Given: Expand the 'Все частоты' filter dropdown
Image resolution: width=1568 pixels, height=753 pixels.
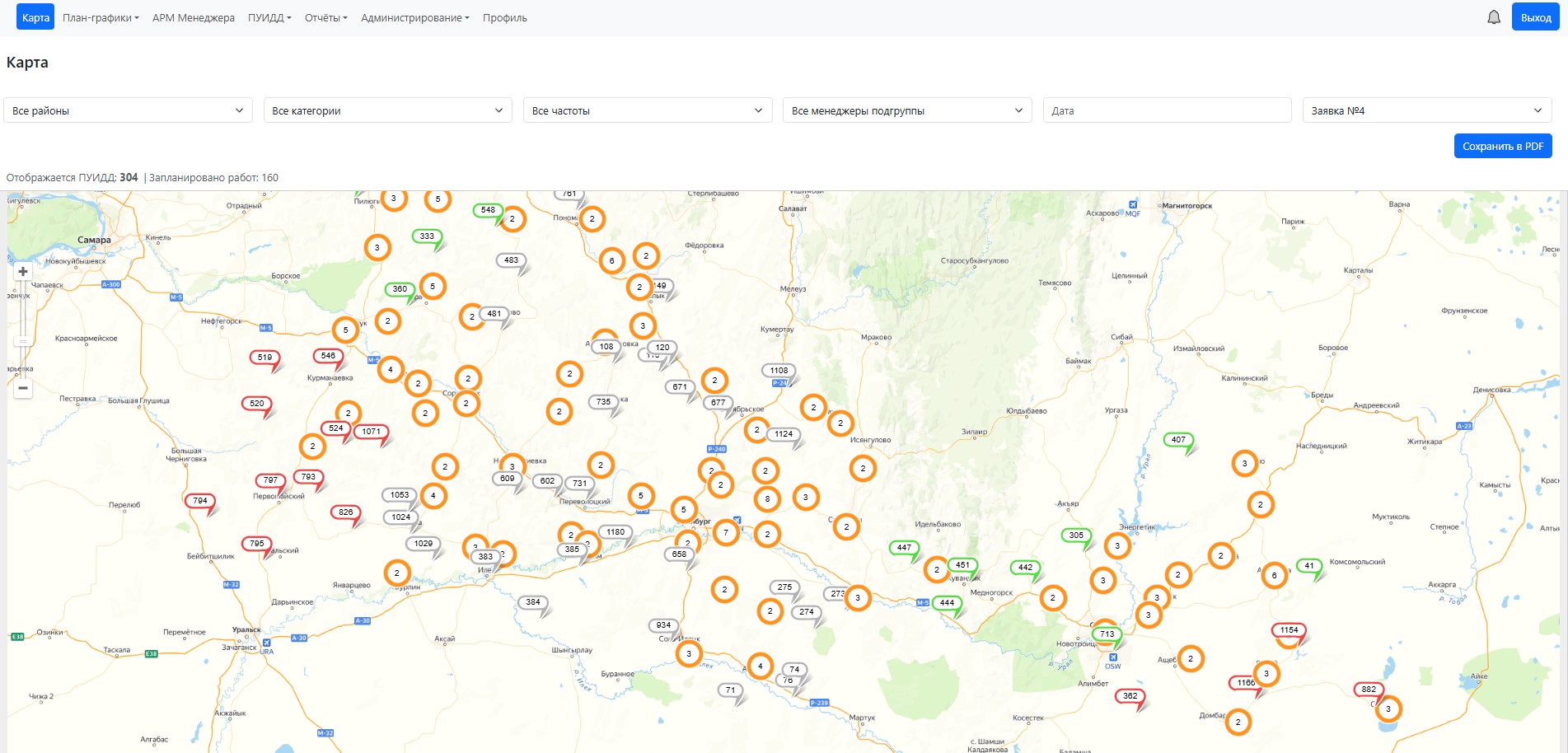Looking at the screenshot, I should point(647,110).
